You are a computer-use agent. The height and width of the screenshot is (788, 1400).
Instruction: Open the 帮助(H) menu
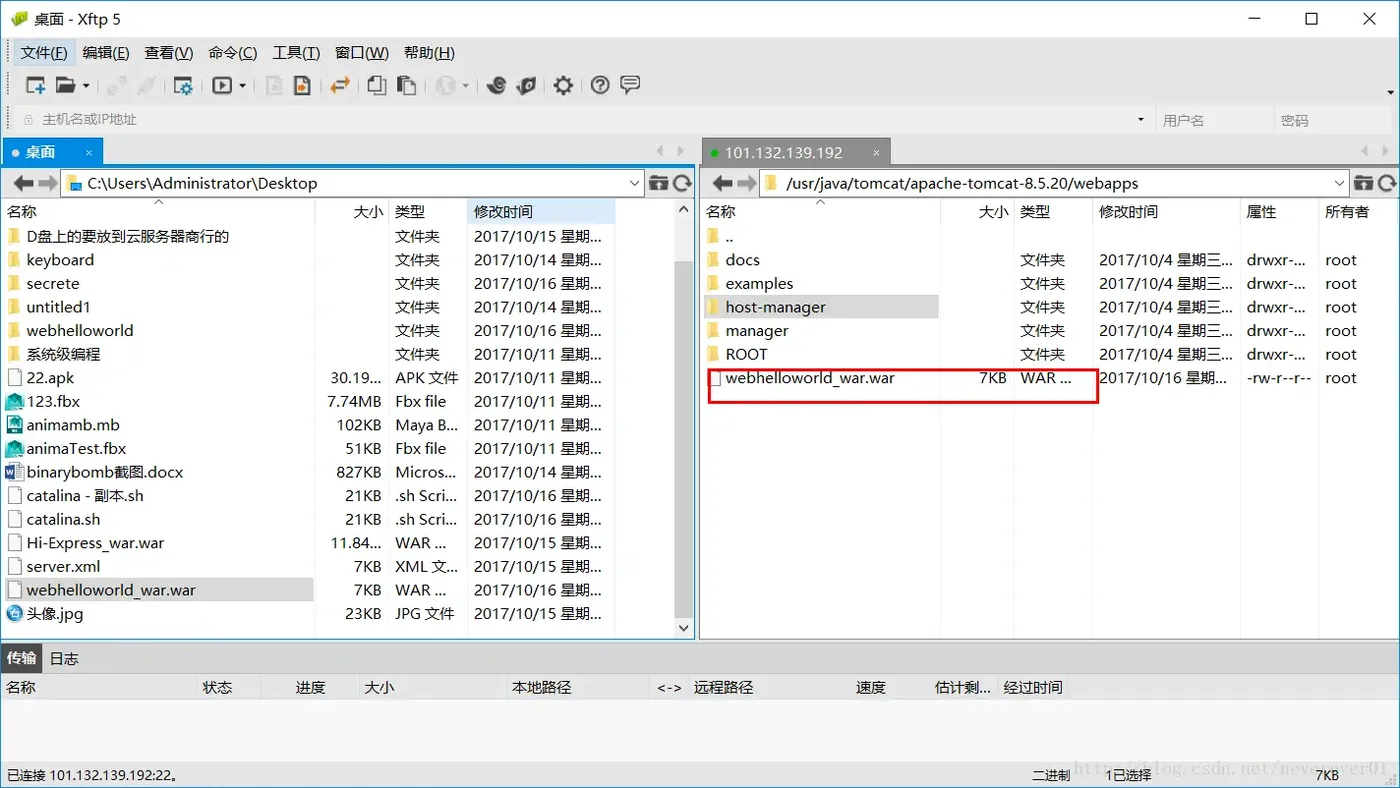(429, 53)
